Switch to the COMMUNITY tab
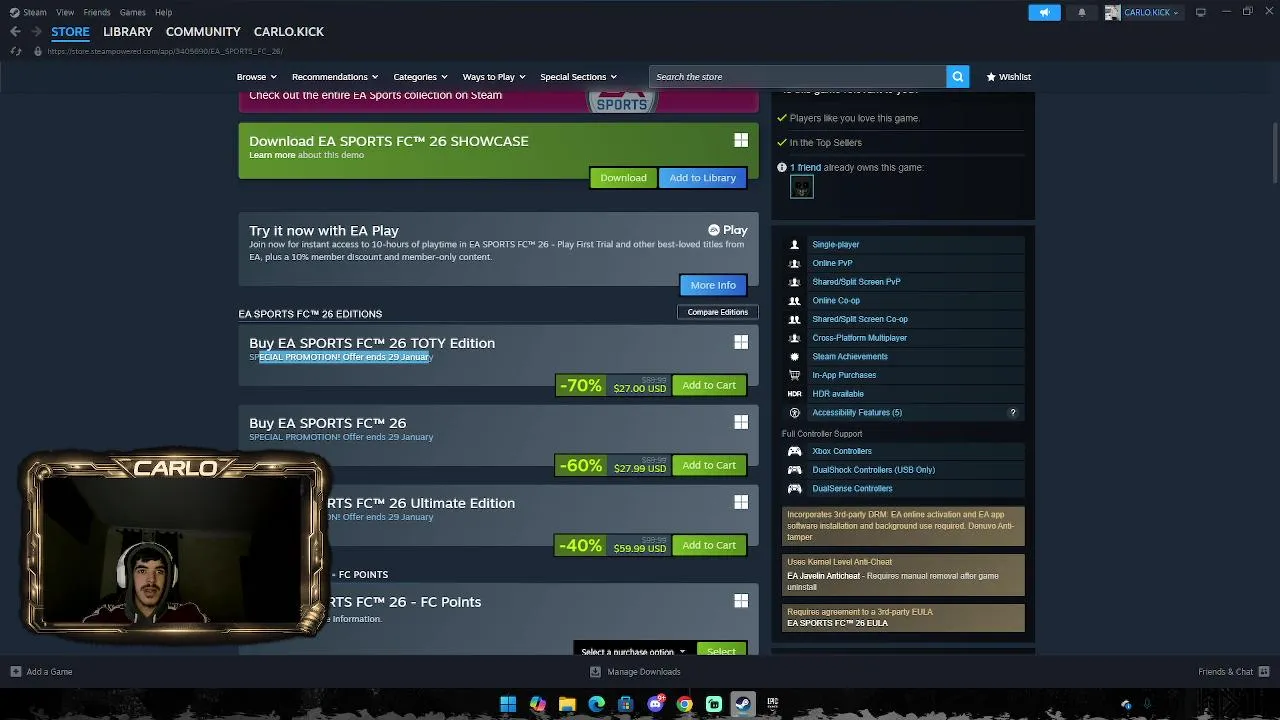Viewport: 1280px width, 720px height. [203, 32]
